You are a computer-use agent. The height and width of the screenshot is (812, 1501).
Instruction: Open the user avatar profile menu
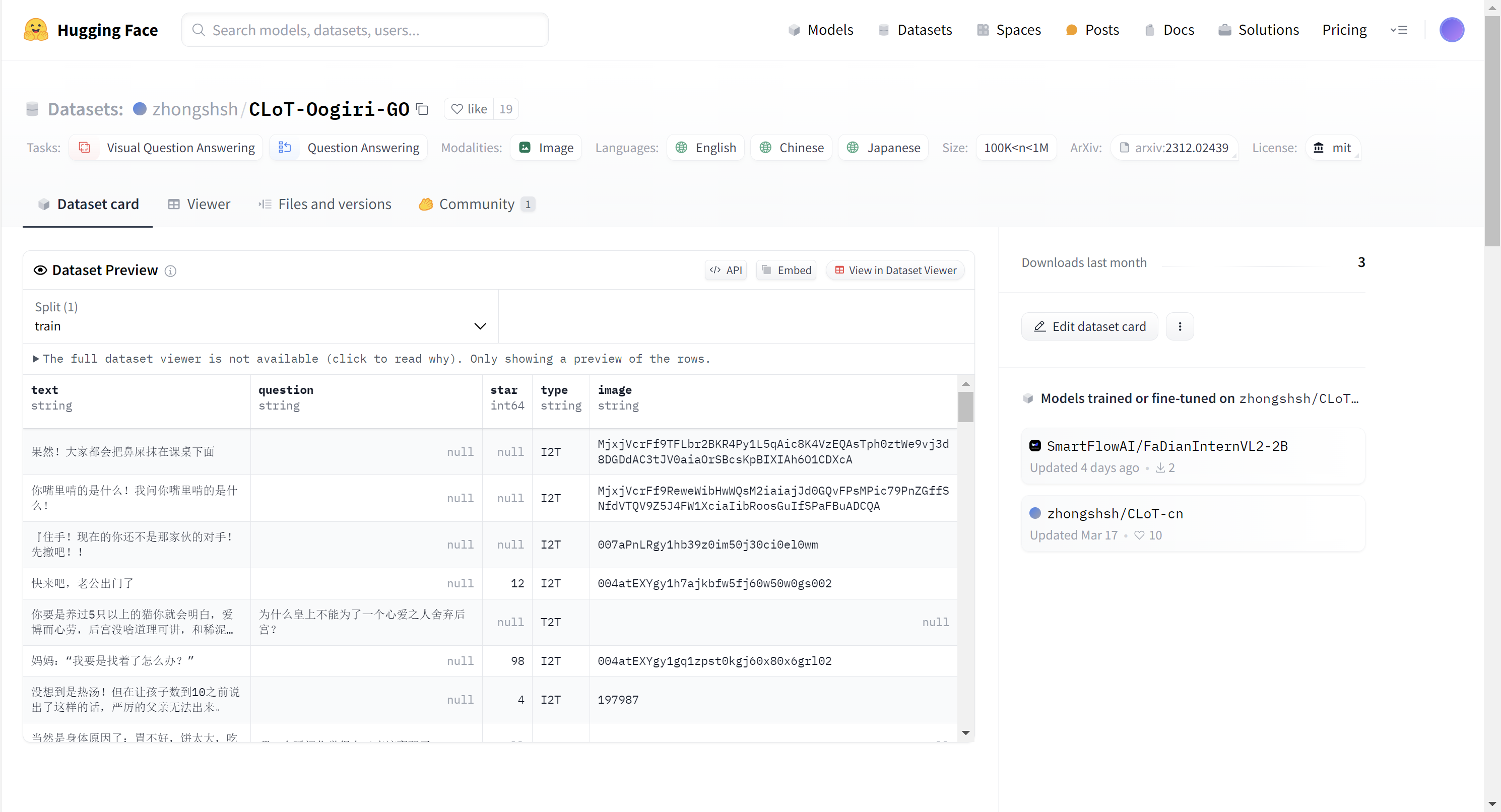[x=1452, y=30]
